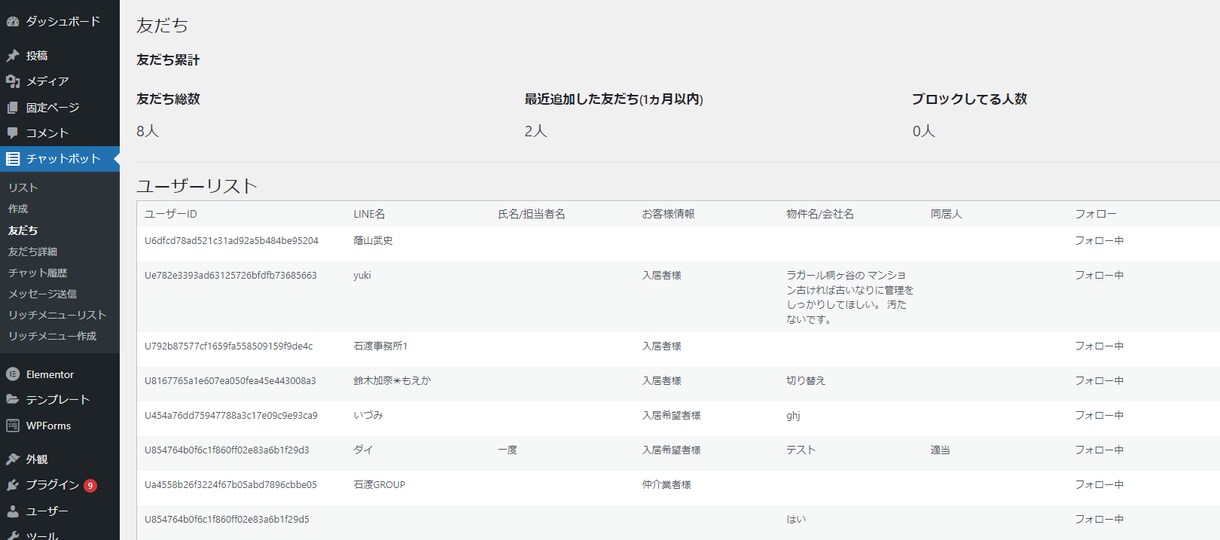Click LINE name 薩山武史
The image size is (1220, 540).
click(x=373, y=241)
